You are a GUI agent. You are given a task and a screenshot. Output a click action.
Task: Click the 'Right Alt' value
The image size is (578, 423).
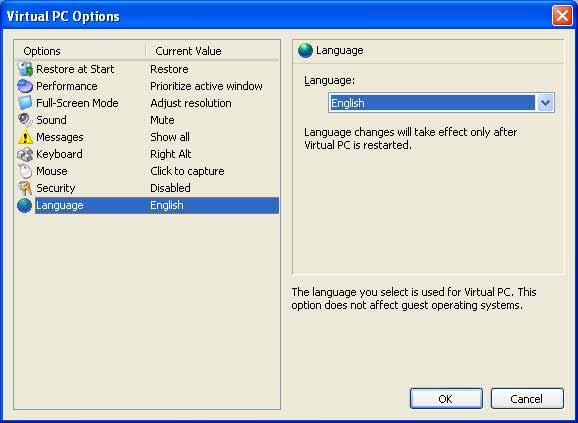click(x=170, y=154)
